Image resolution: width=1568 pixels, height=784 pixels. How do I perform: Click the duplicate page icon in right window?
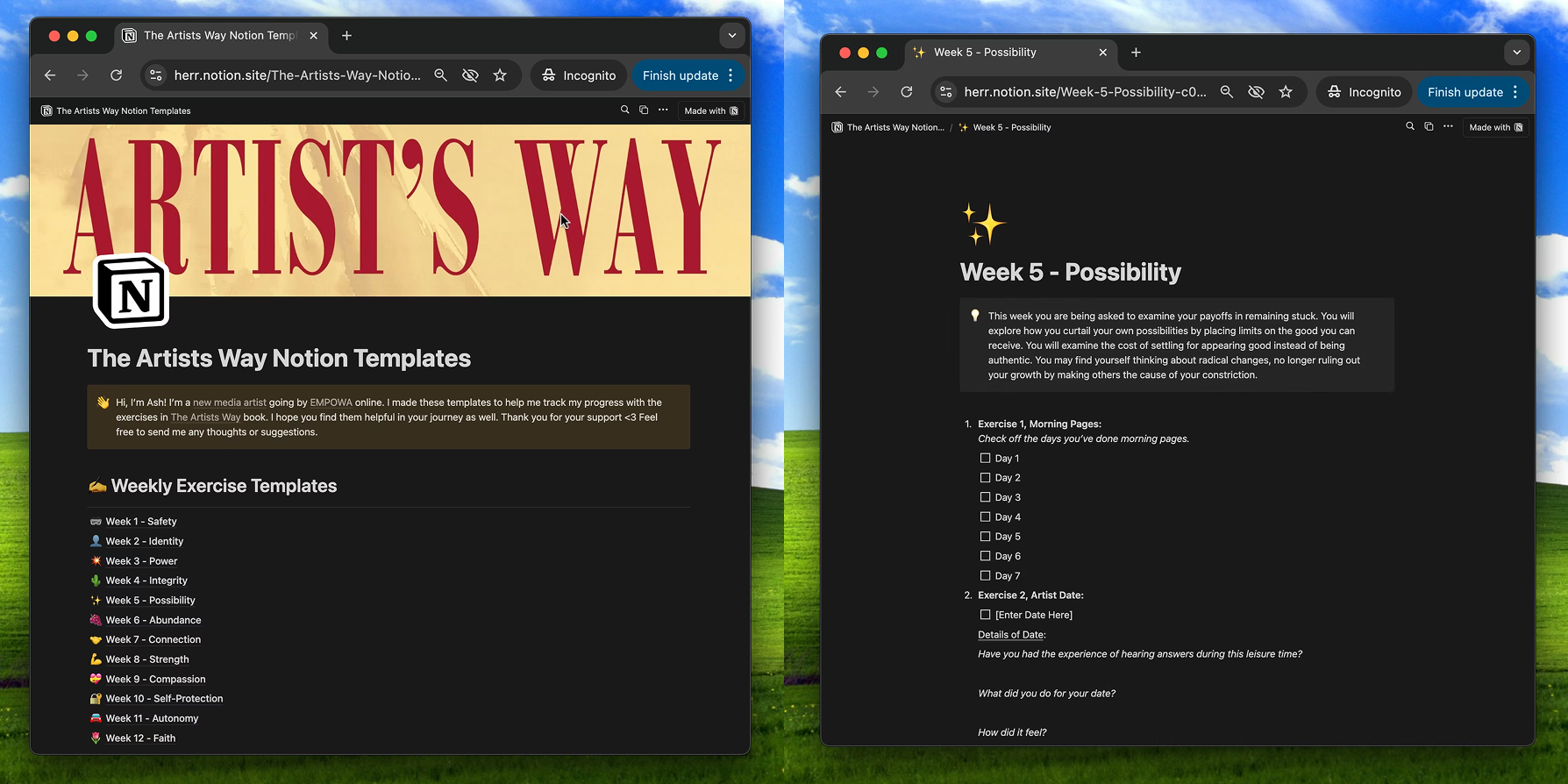tap(1429, 127)
